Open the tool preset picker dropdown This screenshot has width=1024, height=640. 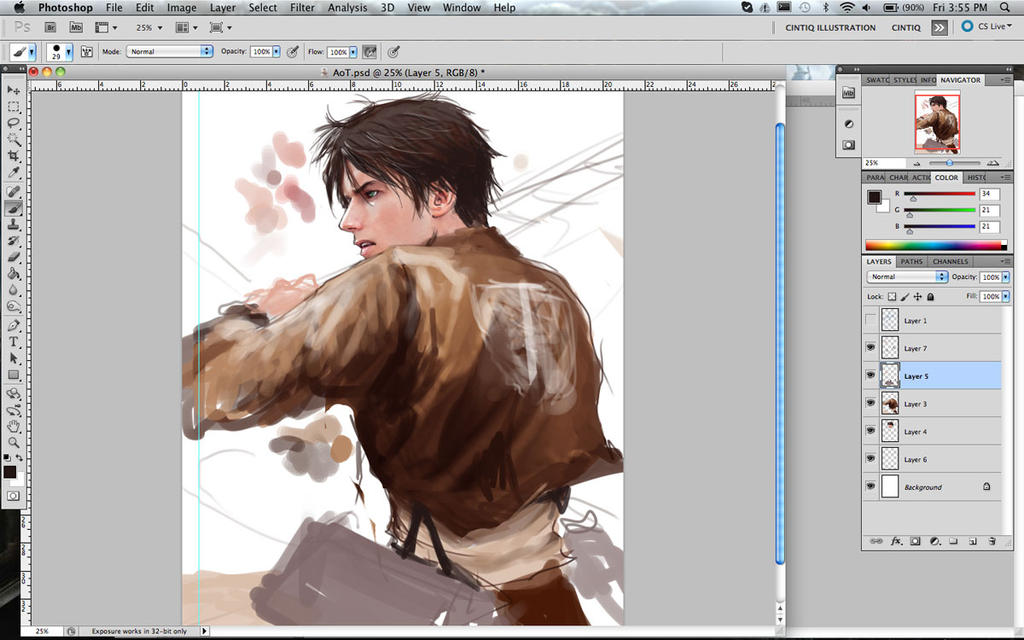click(23, 52)
